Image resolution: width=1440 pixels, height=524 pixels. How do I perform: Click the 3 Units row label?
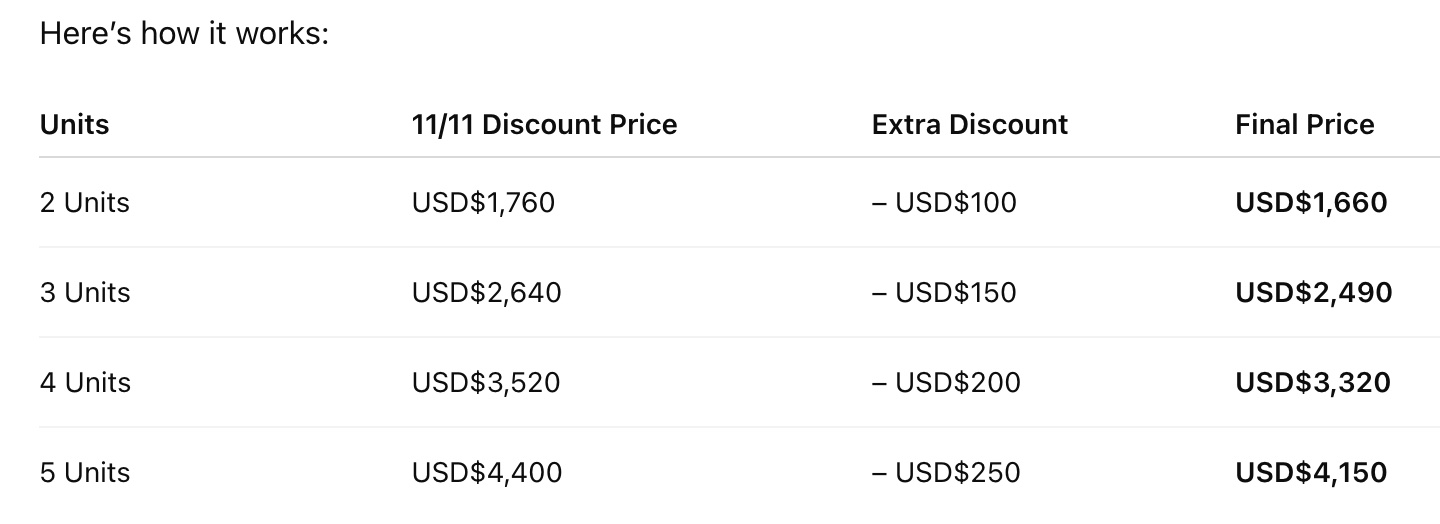85,293
